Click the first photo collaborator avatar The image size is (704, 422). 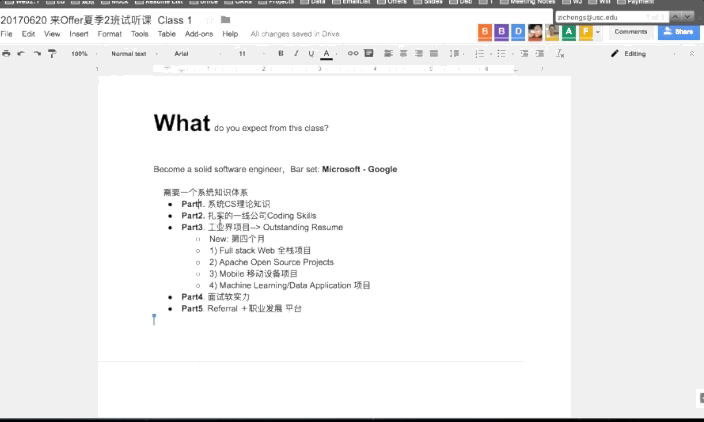pos(535,32)
